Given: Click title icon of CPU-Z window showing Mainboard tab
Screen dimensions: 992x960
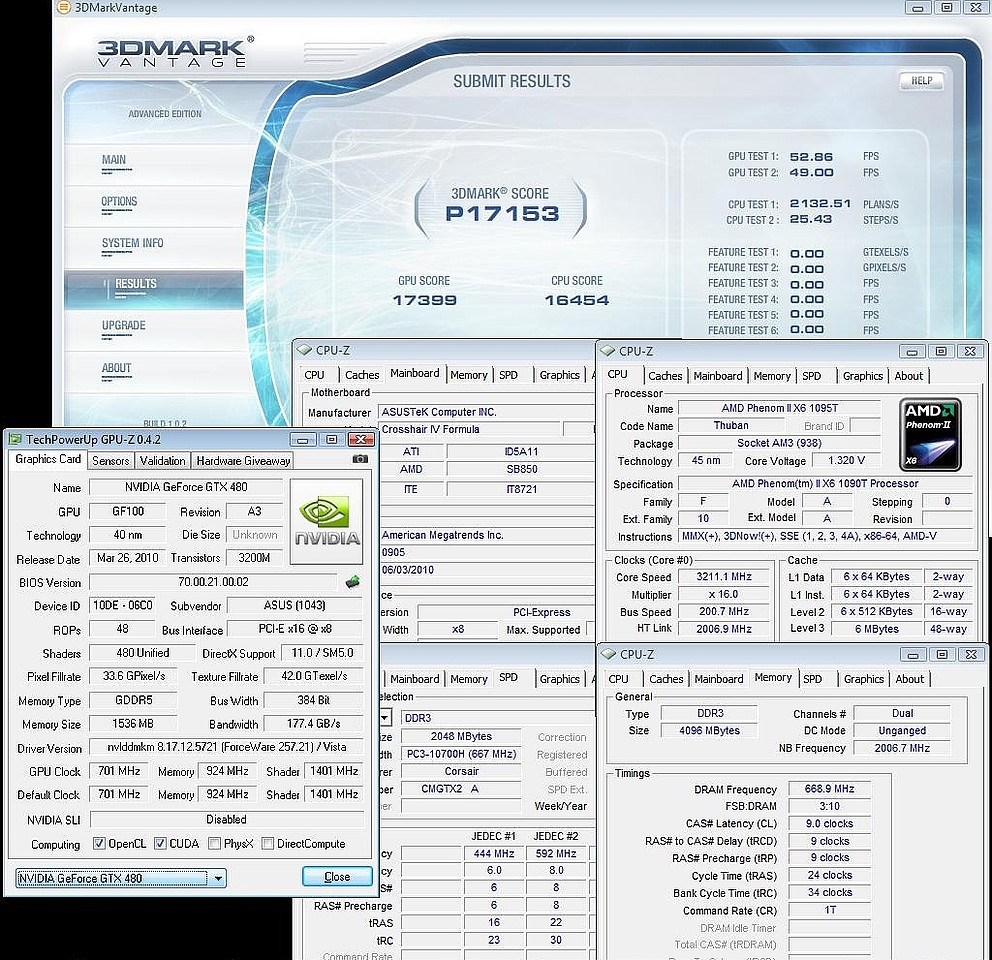Looking at the screenshot, I should (x=304, y=350).
